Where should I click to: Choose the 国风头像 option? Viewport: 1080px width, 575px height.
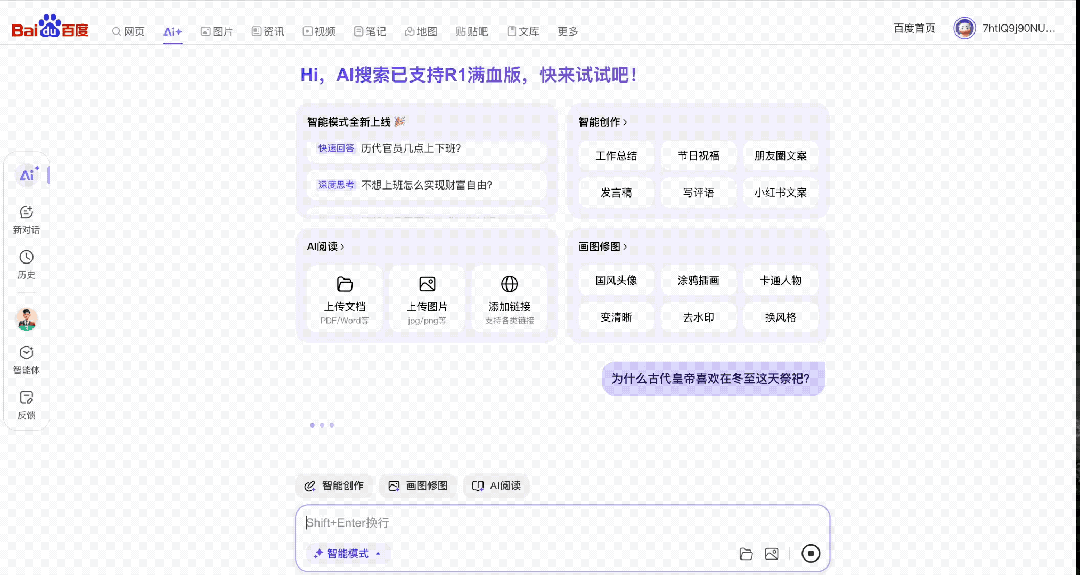(x=616, y=280)
